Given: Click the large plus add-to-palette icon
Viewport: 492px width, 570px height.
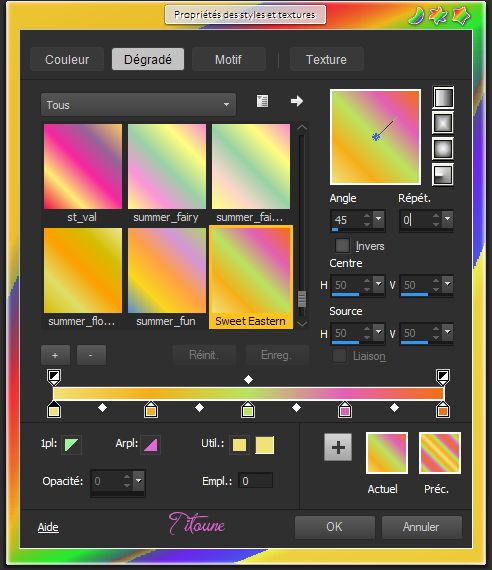Looking at the screenshot, I should pyautogui.click(x=338, y=447).
